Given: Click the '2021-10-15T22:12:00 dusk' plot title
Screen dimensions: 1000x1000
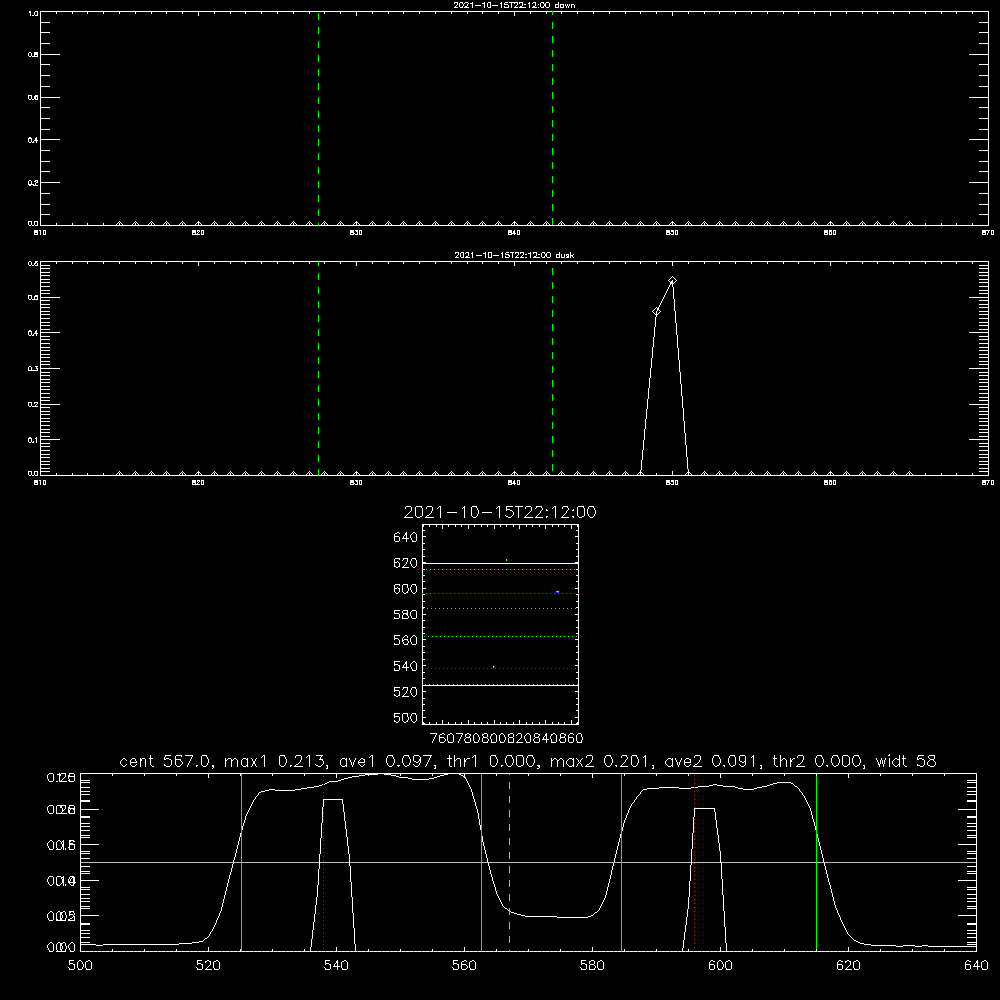Looking at the screenshot, I should (x=514, y=255).
